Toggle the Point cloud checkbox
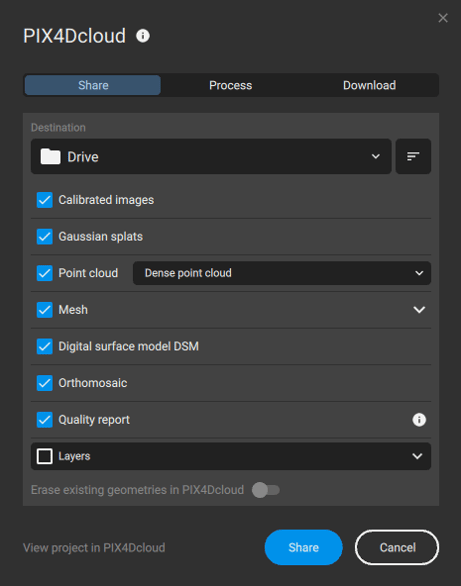This screenshot has width=461, height=586. point(44,273)
